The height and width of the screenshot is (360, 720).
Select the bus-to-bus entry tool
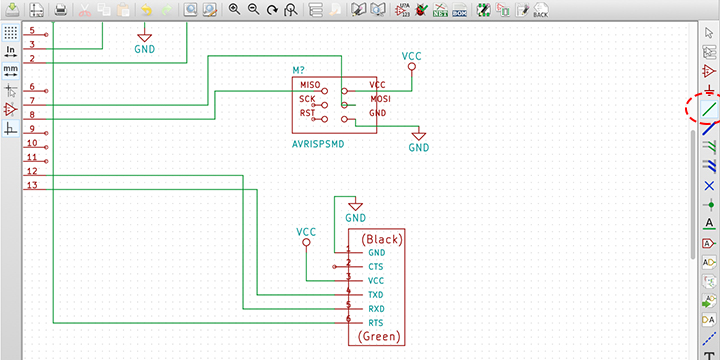tap(709, 167)
